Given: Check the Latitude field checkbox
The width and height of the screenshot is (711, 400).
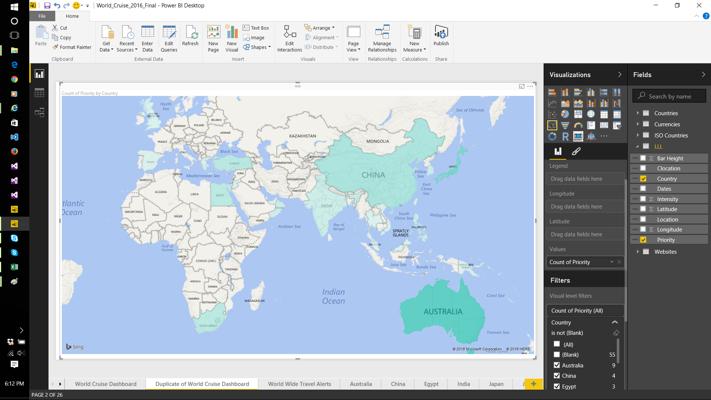Looking at the screenshot, I should [x=643, y=209].
